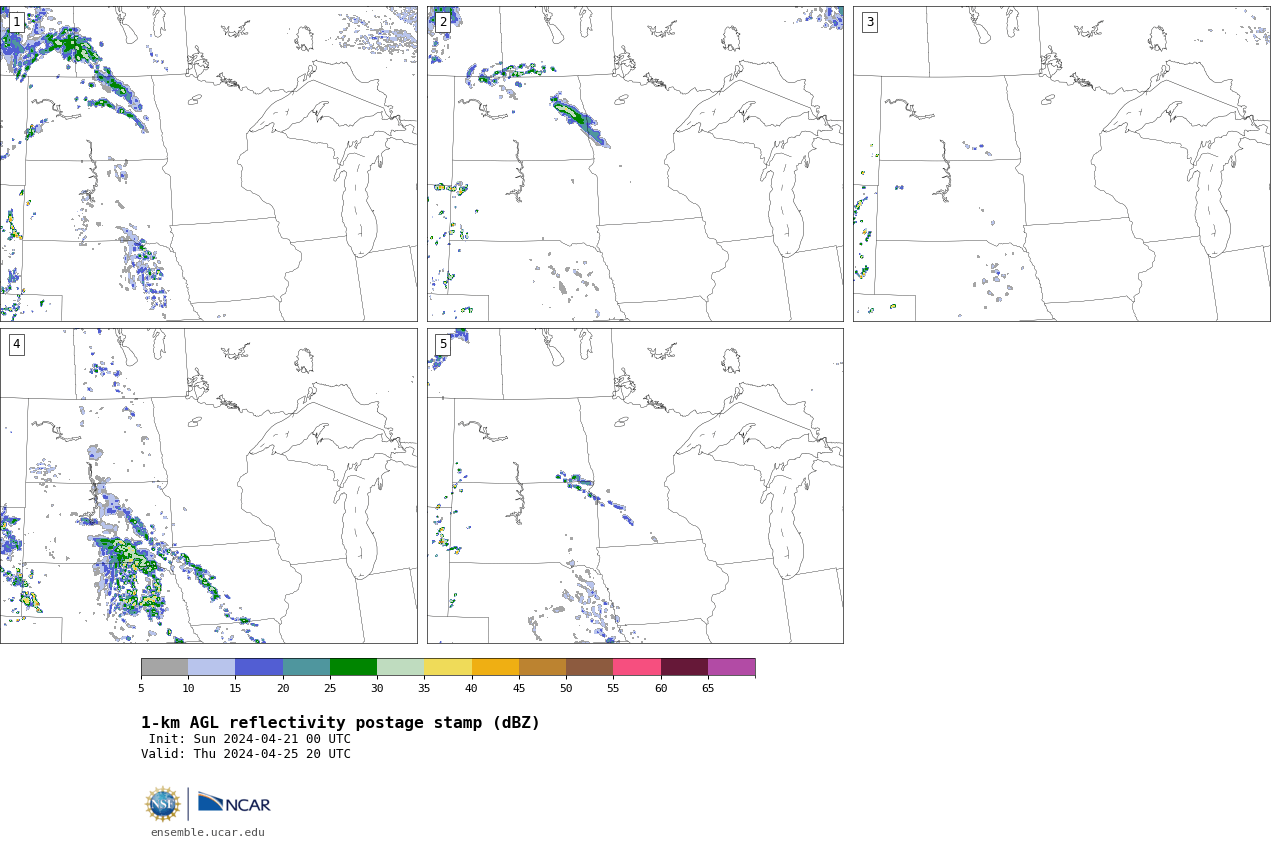Click the teal 20-25 dBZ swatch
1280x844 pixels.
click(306, 667)
